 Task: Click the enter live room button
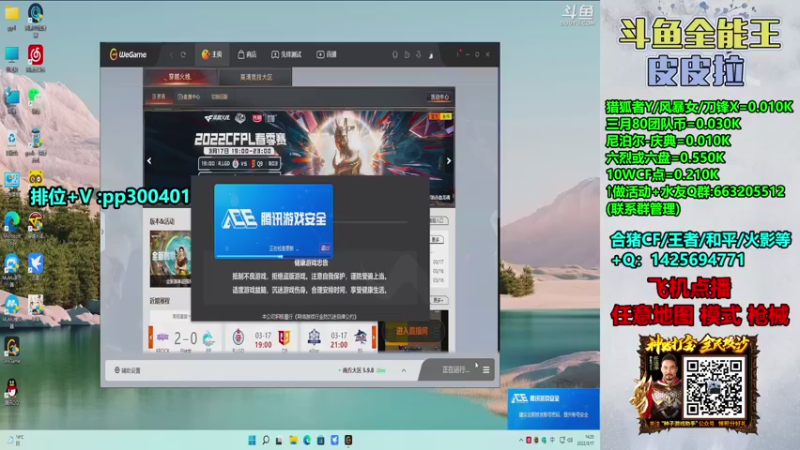pyautogui.click(x=412, y=331)
